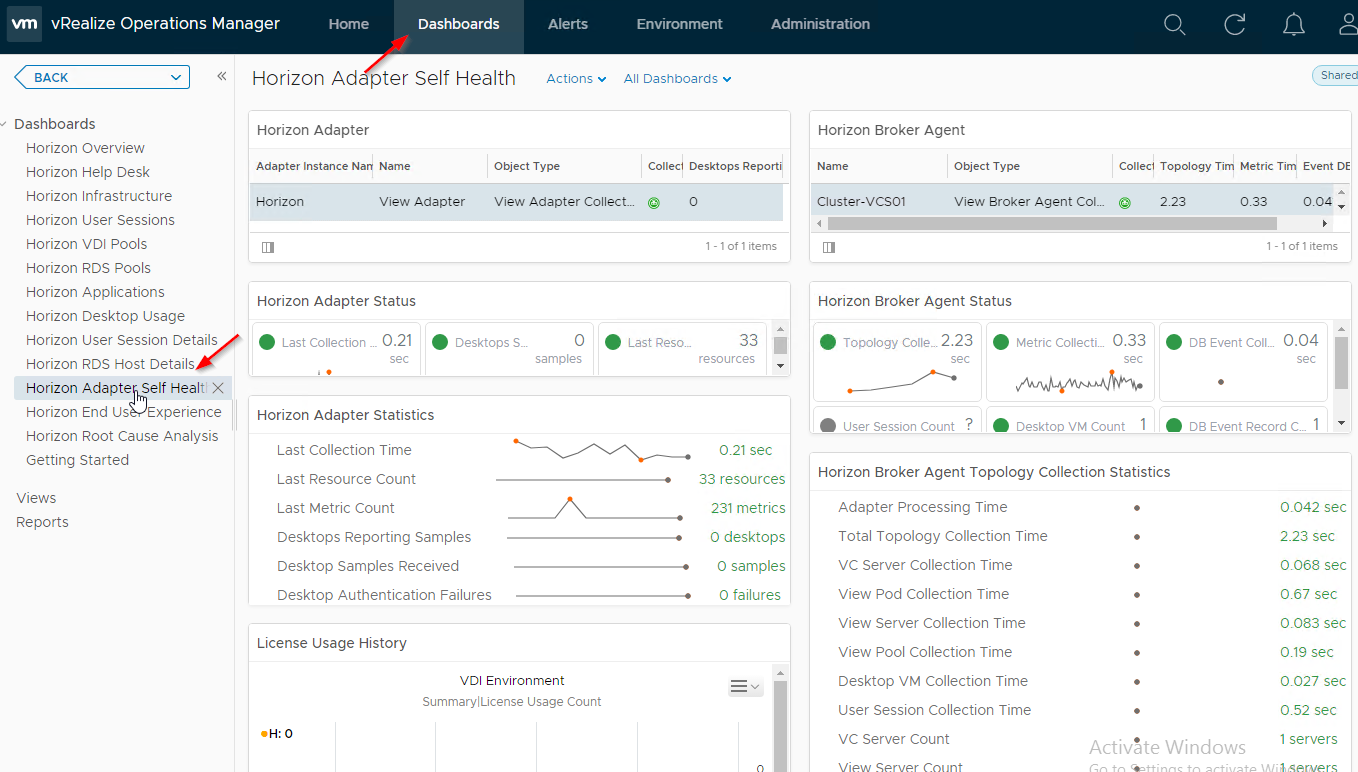
Task: Open Horizon Desktop Usage dashboard
Action: [105, 316]
